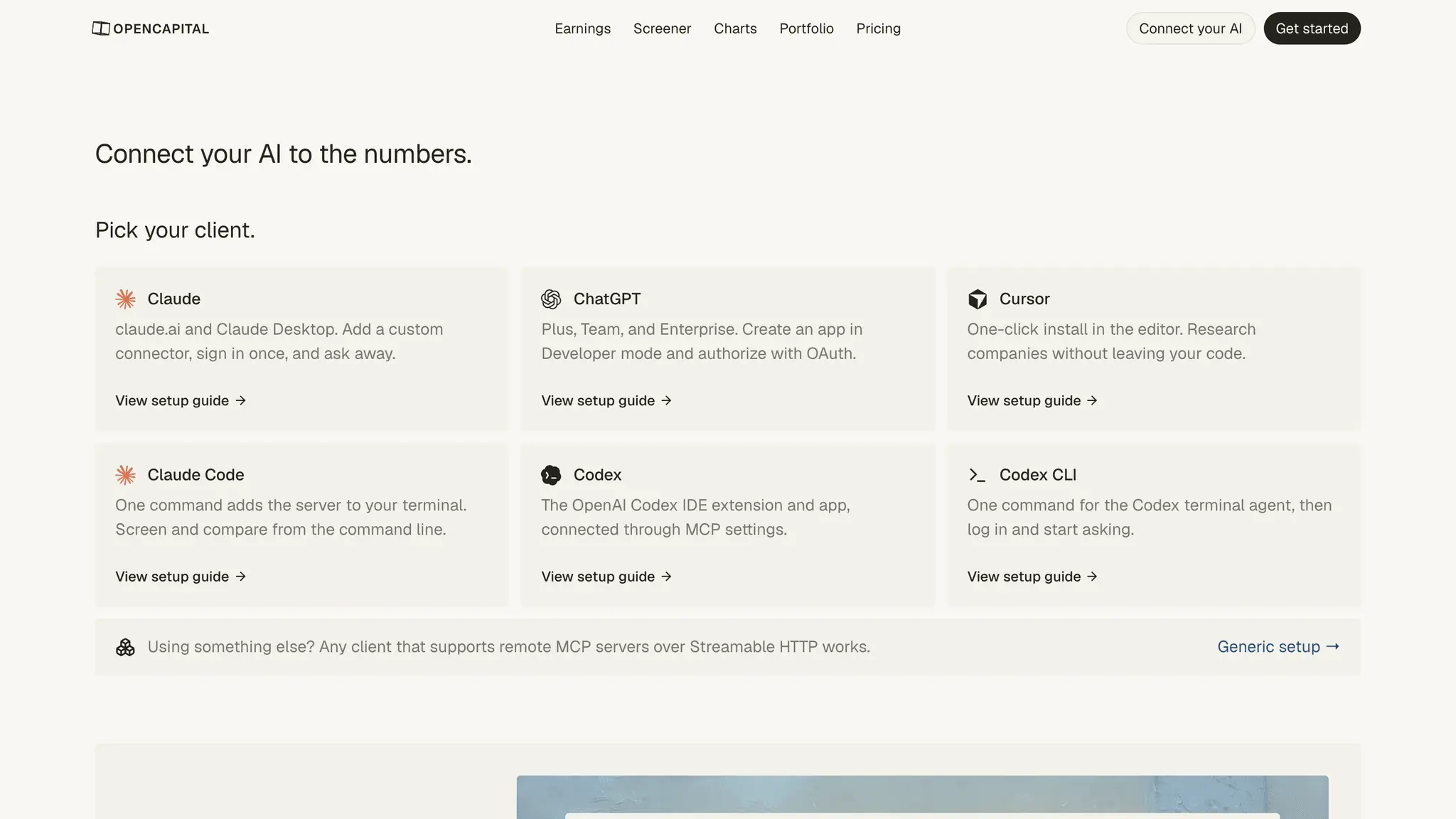Click the arrow after Claude's View setup guide
The height and width of the screenshot is (819, 1456).
click(x=241, y=401)
